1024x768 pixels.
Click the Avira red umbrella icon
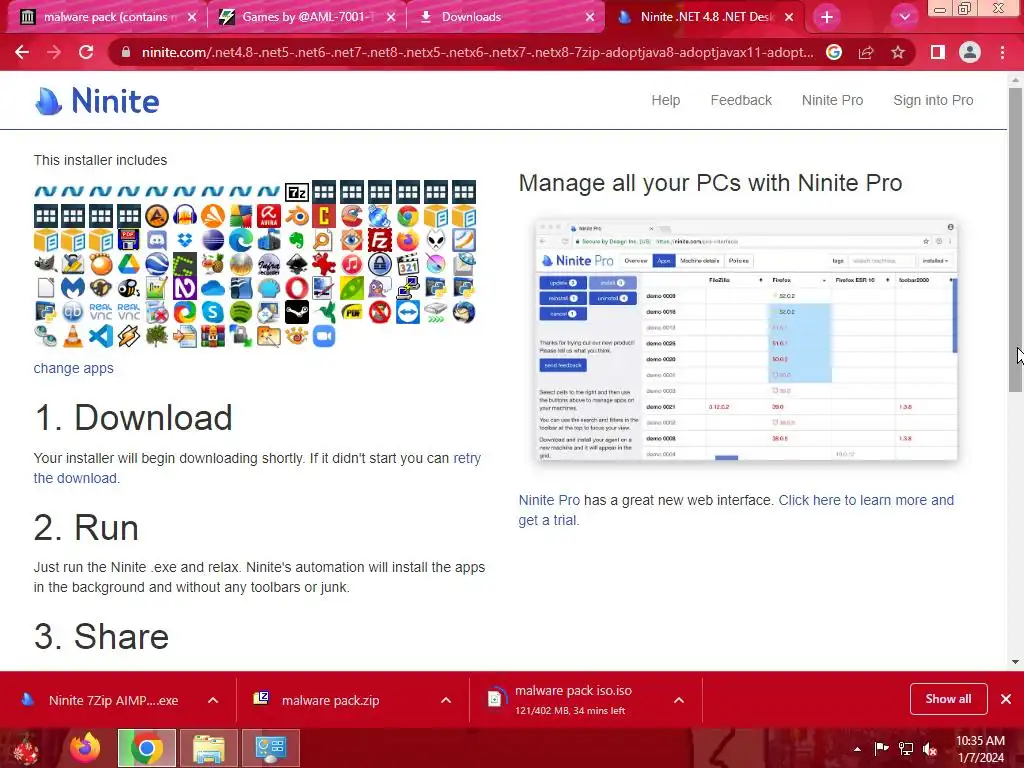[x=269, y=216]
